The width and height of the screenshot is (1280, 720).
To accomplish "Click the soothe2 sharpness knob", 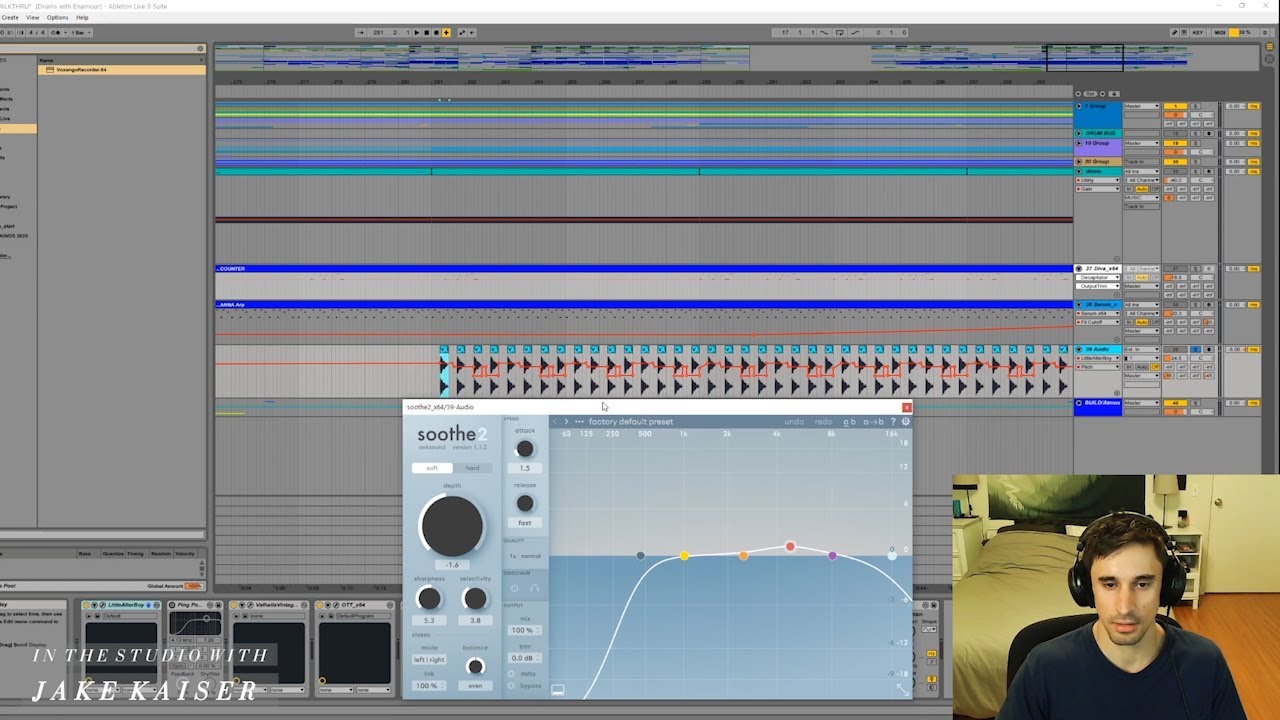I will tap(429, 598).
